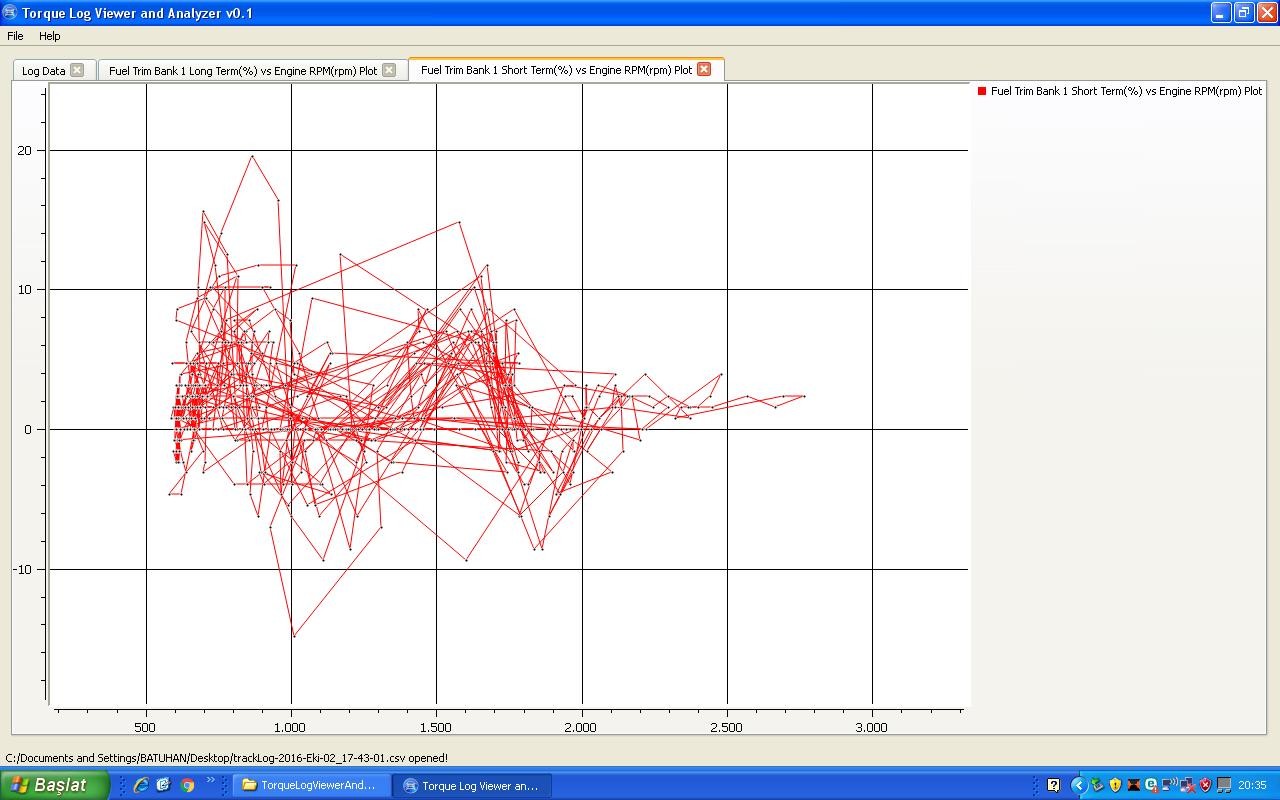The image size is (1280, 800).
Task: Click the Torque Log Viewer taskbar button
Action: click(470, 786)
